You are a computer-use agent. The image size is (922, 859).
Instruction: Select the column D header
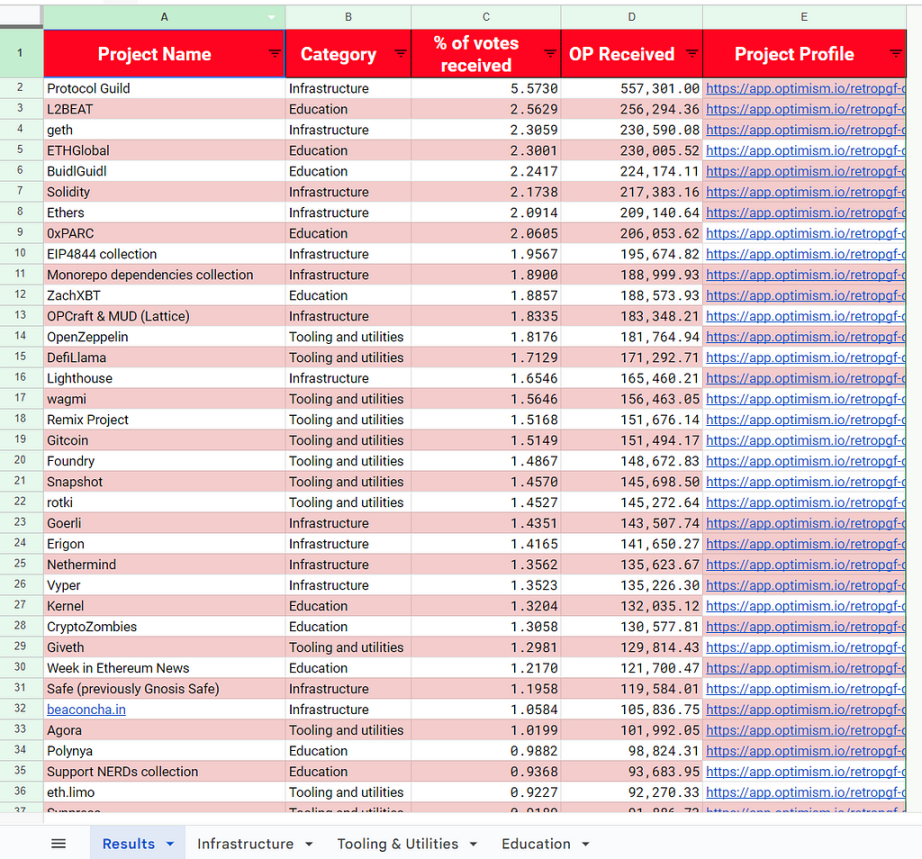pos(631,17)
